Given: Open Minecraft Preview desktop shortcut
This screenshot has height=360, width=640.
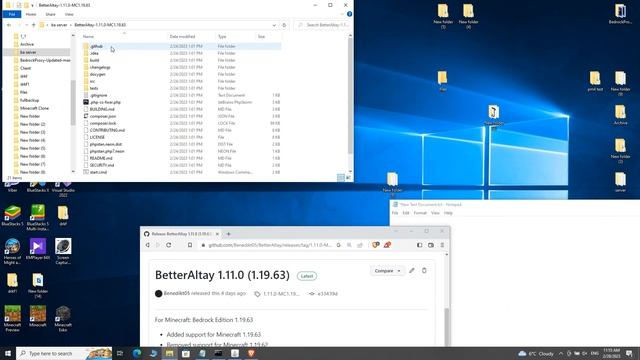Looking at the screenshot, I should [x=12, y=318].
